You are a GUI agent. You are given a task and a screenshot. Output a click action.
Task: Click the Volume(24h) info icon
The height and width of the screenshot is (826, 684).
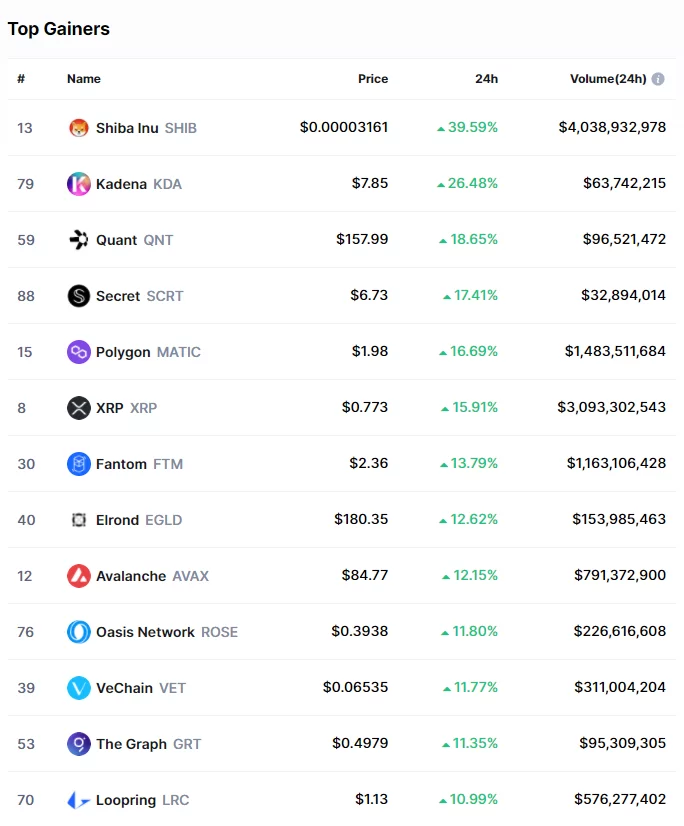[658, 79]
